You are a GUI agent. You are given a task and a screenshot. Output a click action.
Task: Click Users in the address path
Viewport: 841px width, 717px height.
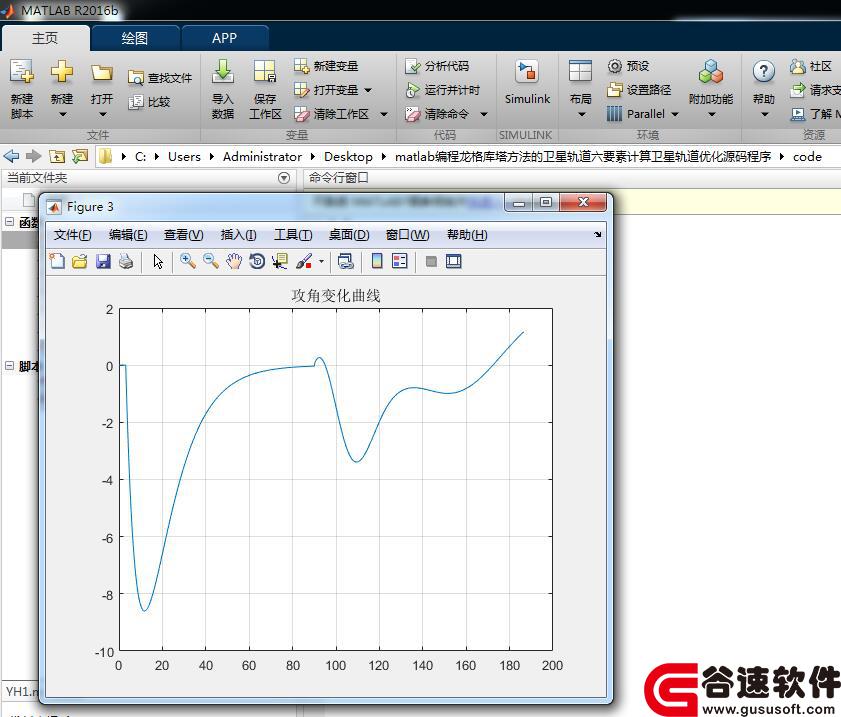184,157
